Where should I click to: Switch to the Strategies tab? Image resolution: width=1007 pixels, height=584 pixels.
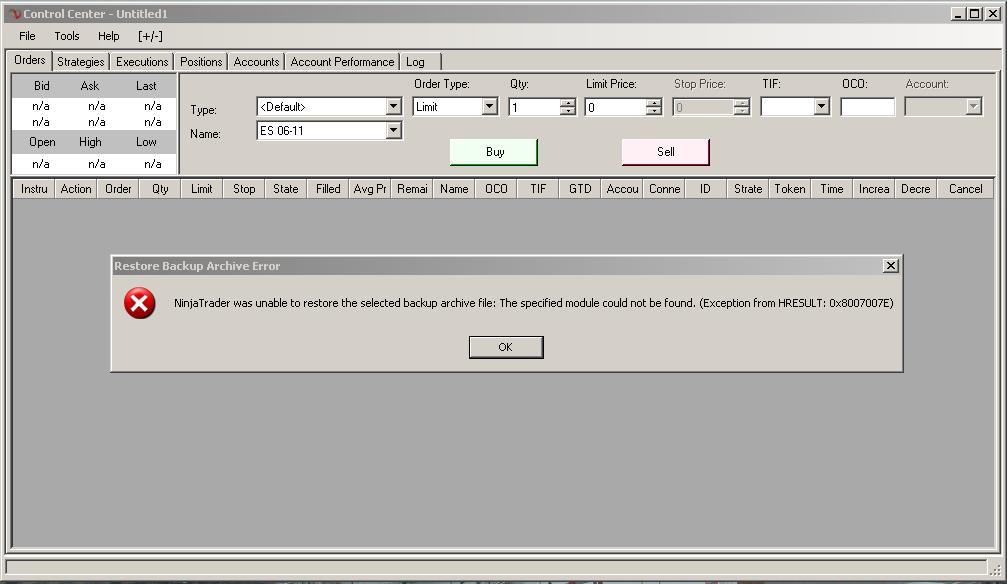point(80,62)
